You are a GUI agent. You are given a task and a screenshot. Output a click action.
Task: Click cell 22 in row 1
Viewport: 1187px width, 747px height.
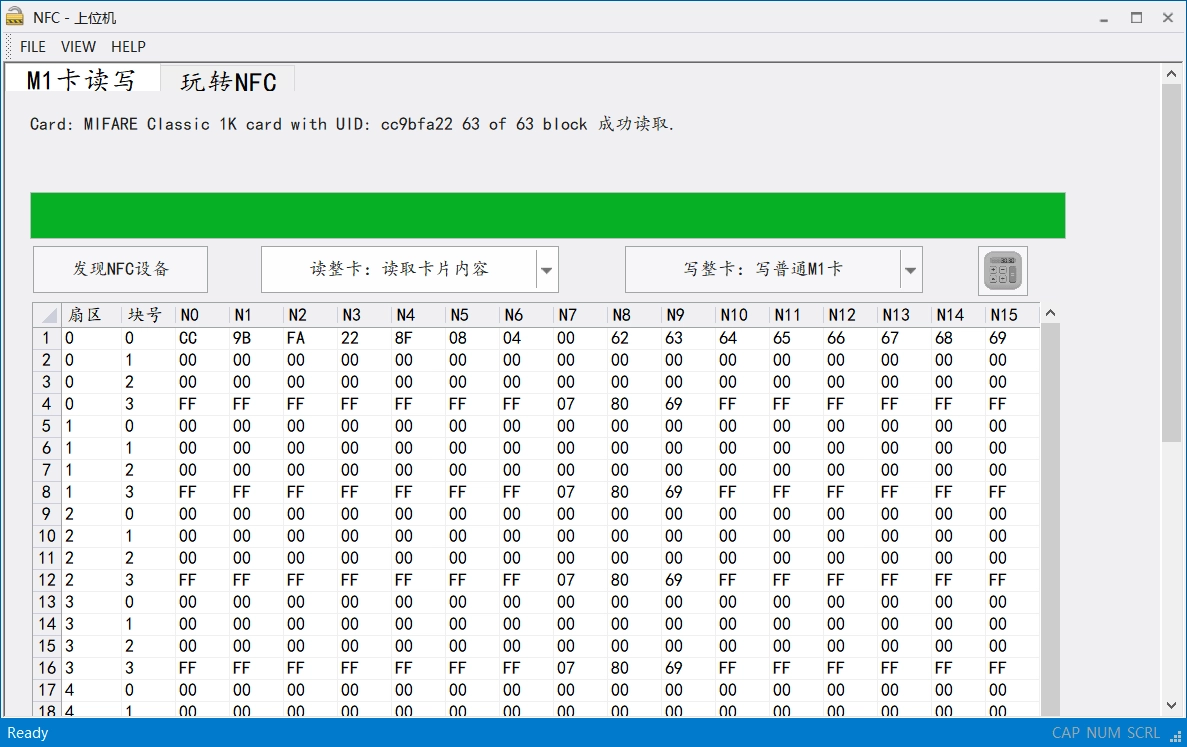pyautogui.click(x=364, y=338)
